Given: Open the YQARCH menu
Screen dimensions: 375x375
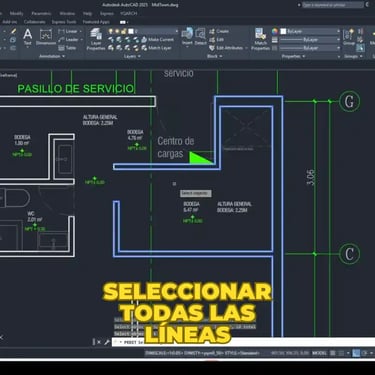Looking at the screenshot, I should click(129, 14).
